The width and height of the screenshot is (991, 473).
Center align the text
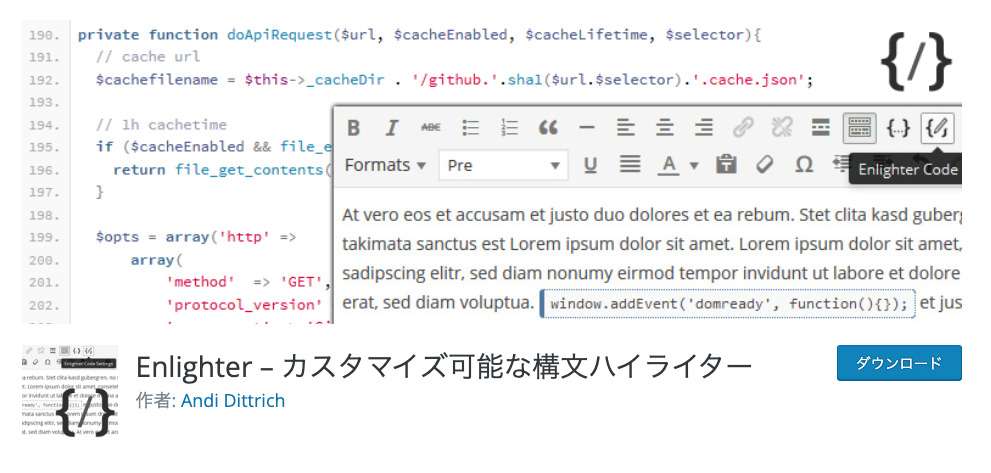(664, 128)
